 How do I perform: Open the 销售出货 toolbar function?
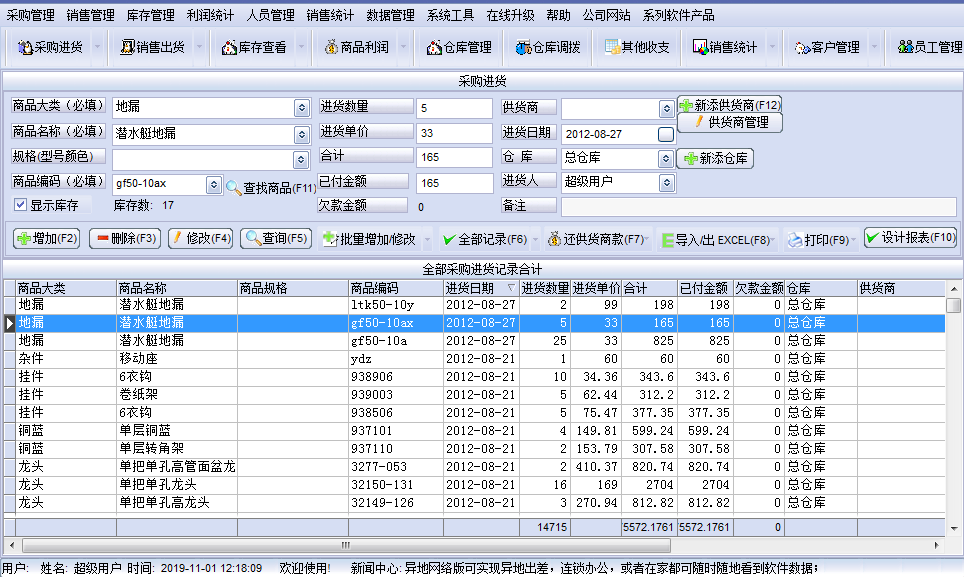coord(155,46)
